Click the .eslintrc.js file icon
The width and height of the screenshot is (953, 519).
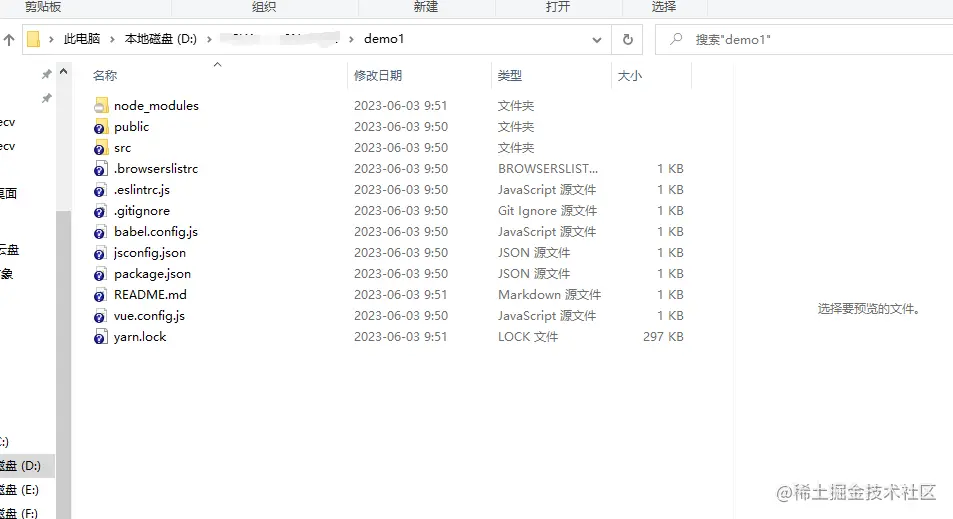pyautogui.click(x=101, y=190)
